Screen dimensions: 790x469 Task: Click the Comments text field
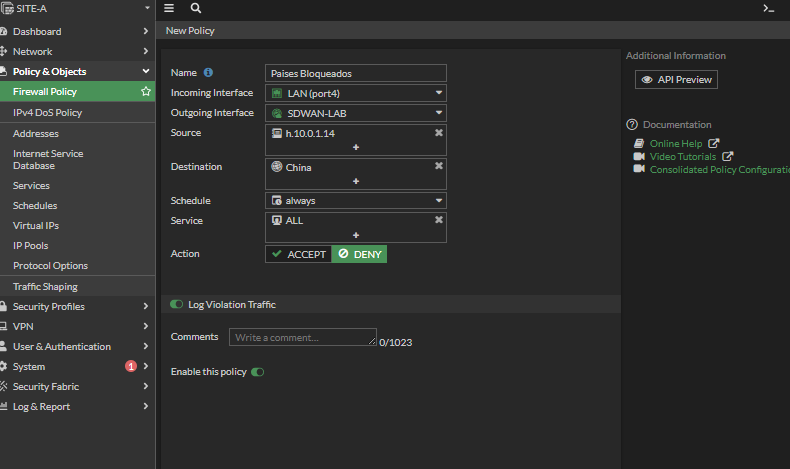tap(302, 338)
